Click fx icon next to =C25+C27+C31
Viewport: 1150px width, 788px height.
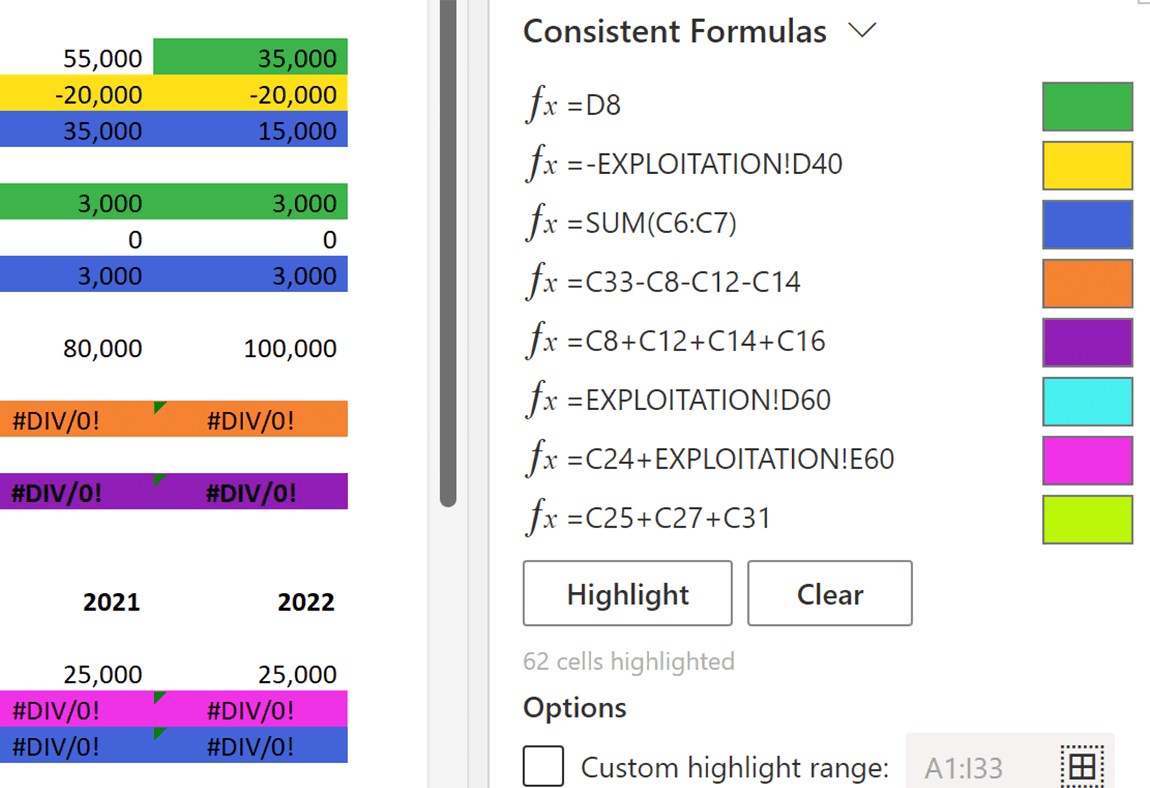click(541, 519)
